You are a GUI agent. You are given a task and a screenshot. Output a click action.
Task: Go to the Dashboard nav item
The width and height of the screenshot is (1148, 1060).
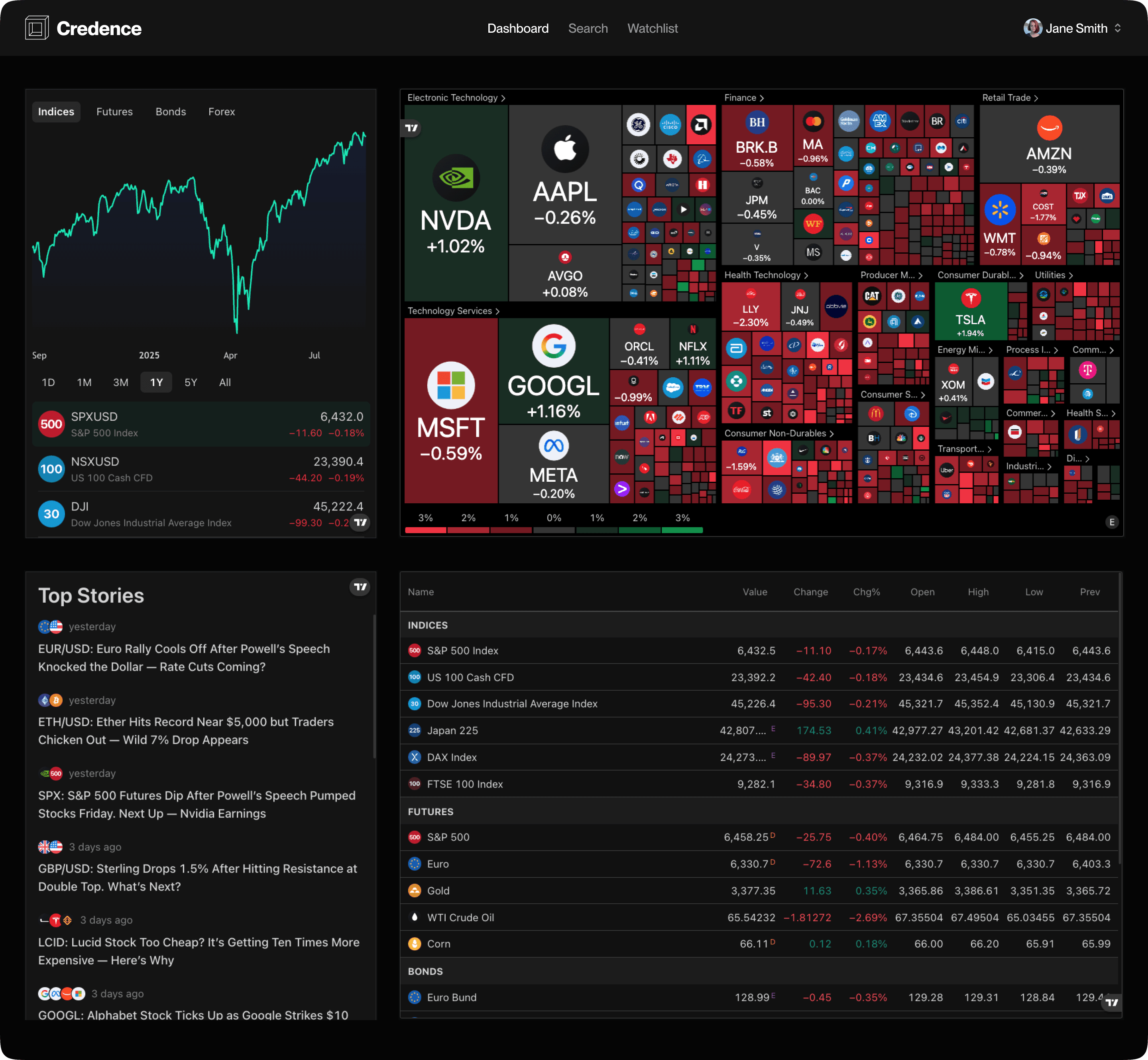(518, 28)
